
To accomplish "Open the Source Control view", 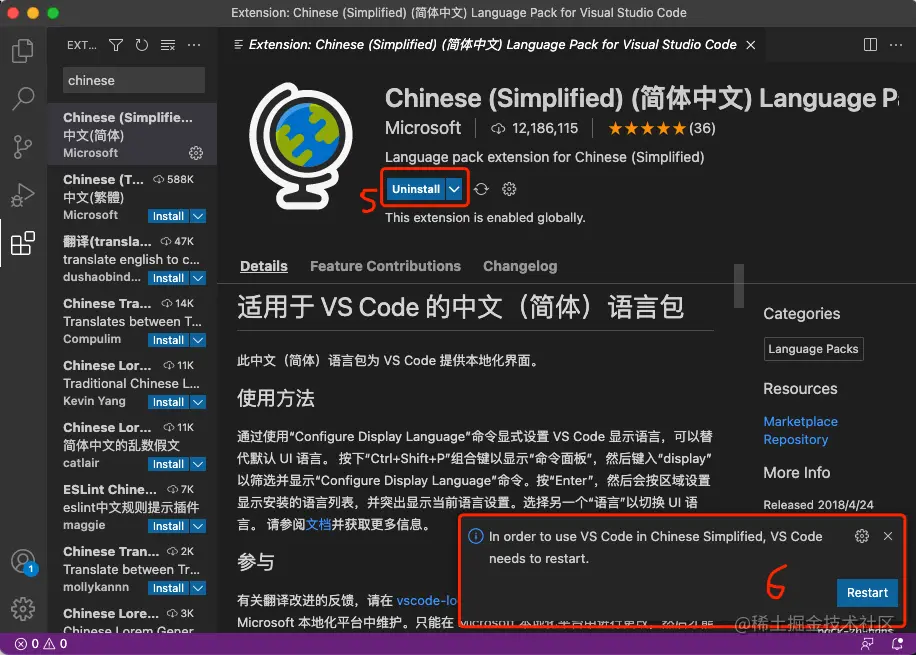I will coord(23,147).
